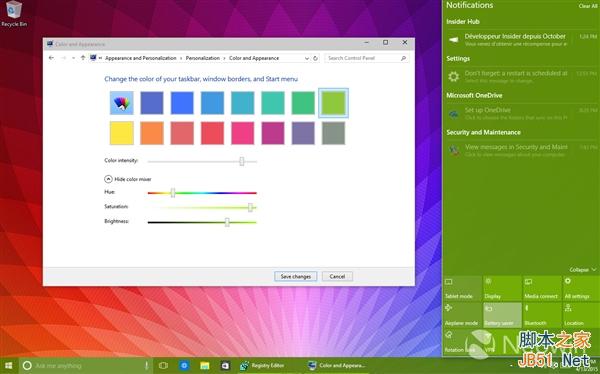Choose the gray color swatch

click(333, 133)
